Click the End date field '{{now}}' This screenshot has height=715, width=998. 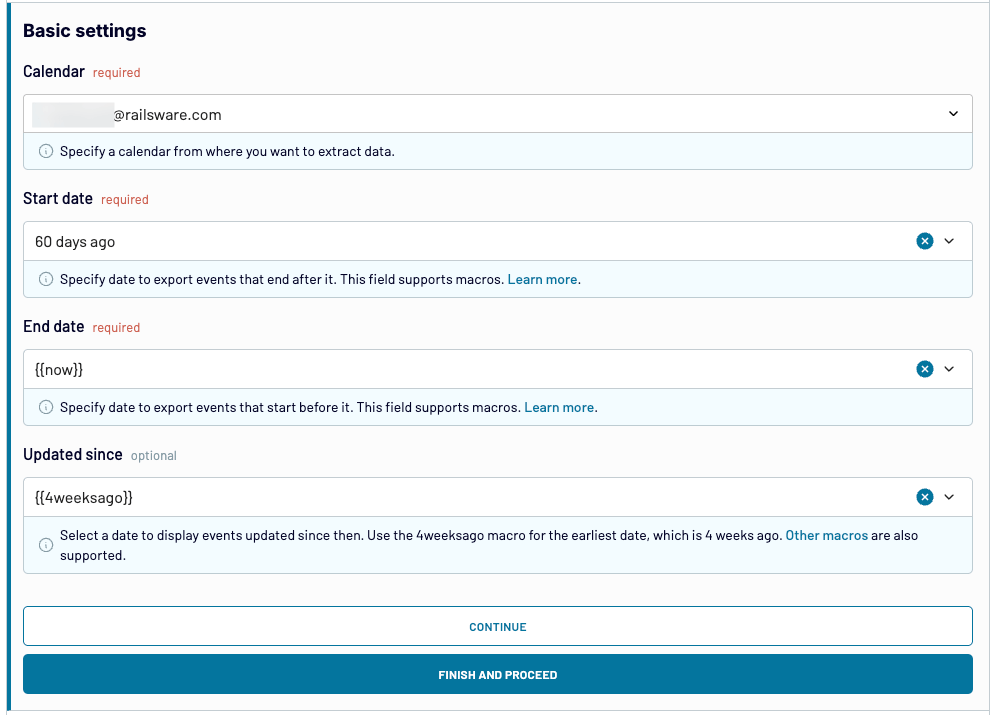tap(498, 369)
